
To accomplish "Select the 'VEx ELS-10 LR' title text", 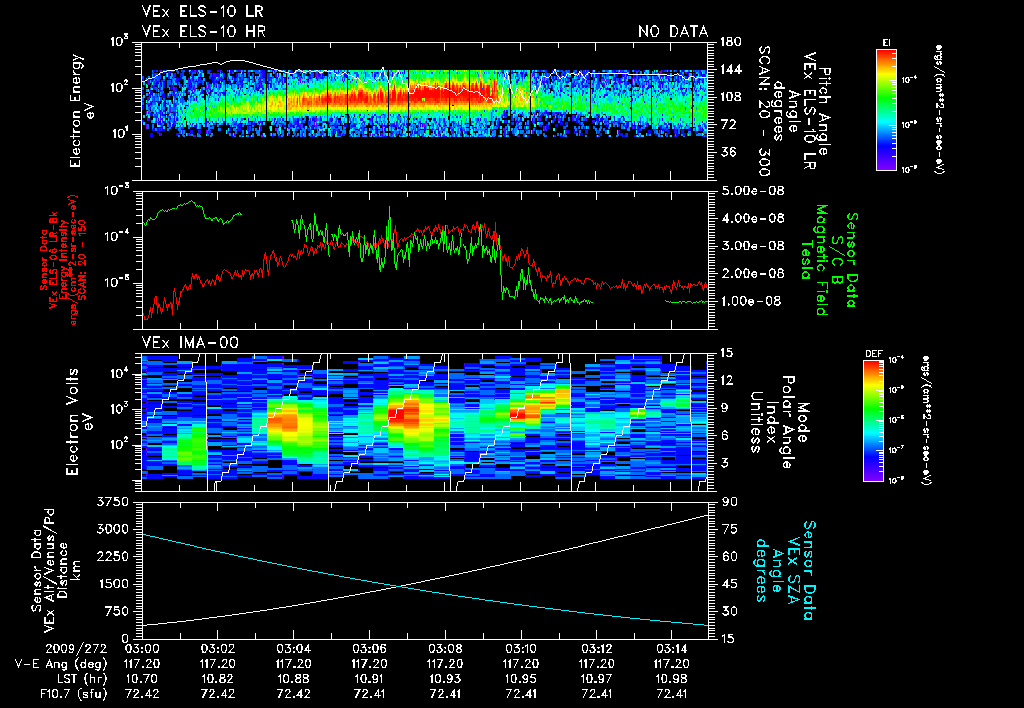I will [x=202, y=12].
